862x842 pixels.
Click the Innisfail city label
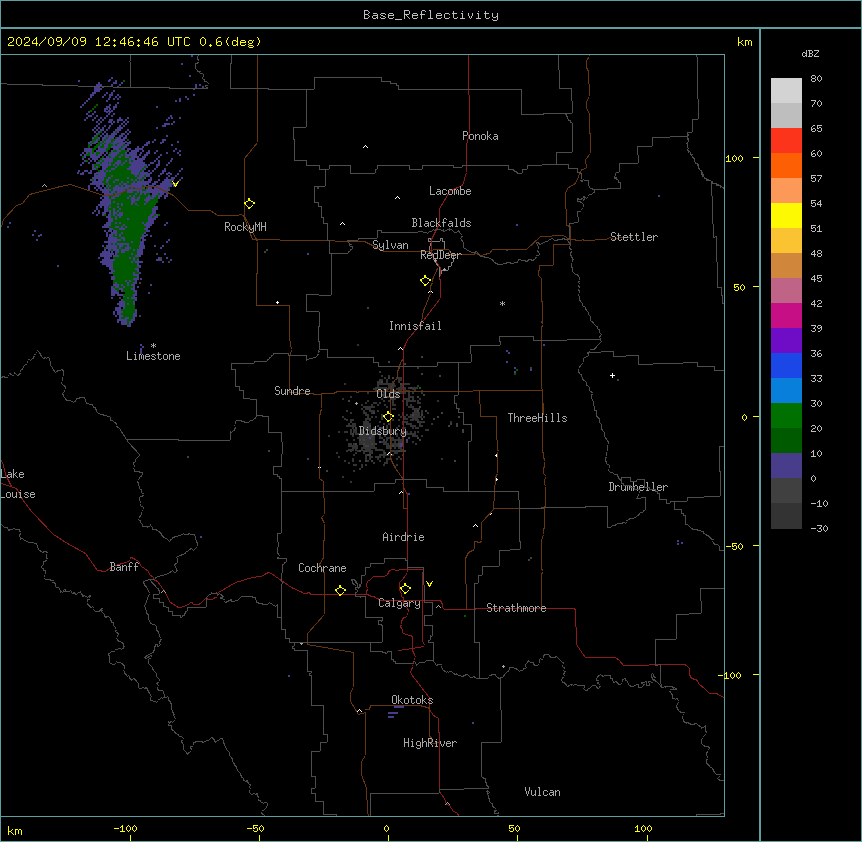(x=415, y=326)
